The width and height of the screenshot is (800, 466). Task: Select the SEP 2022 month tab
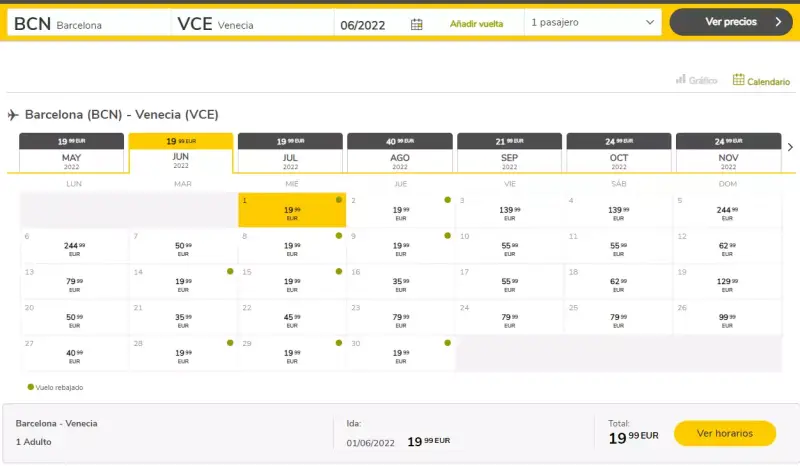coord(509,153)
